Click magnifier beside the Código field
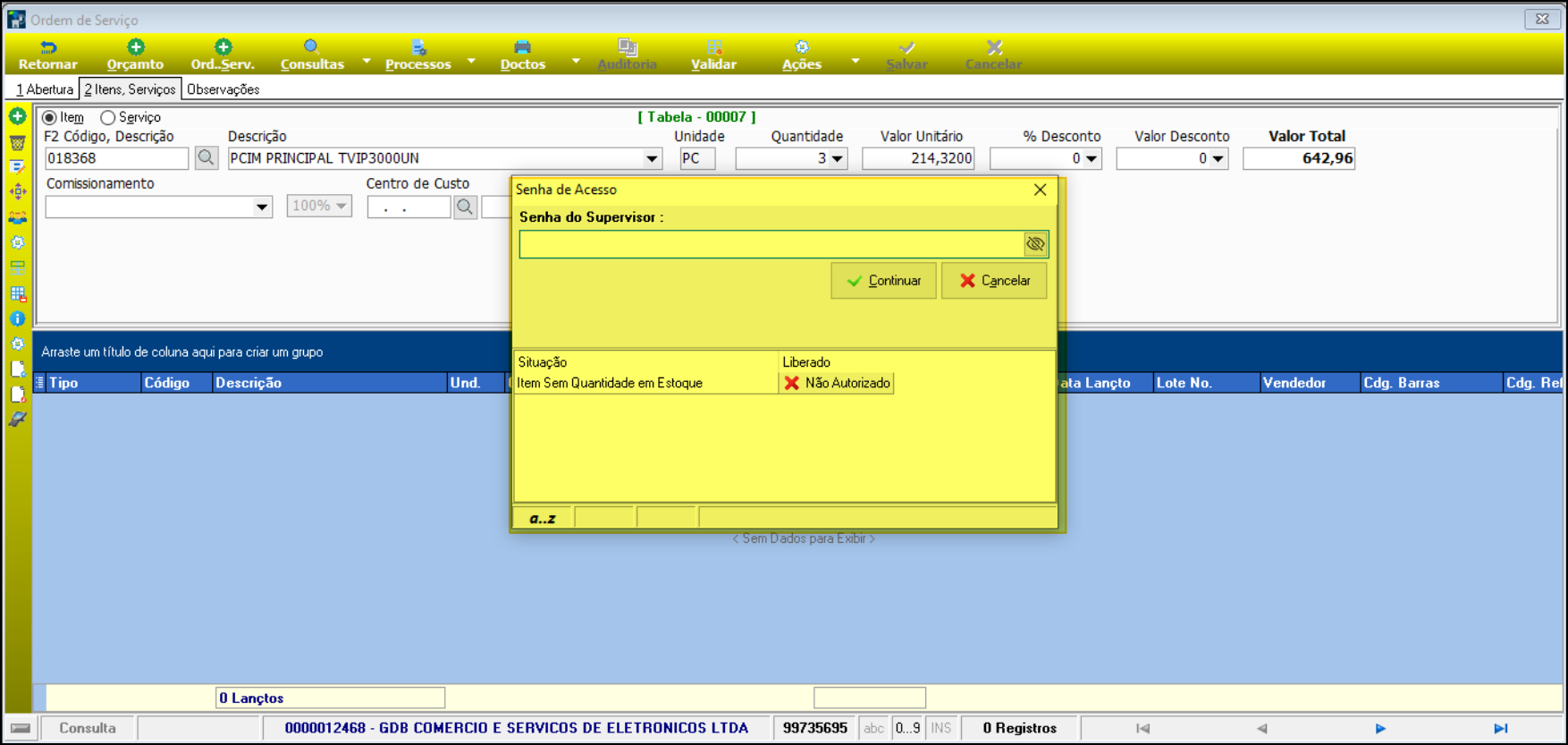Viewport: 1568px width, 745px height. tap(207, 158)
